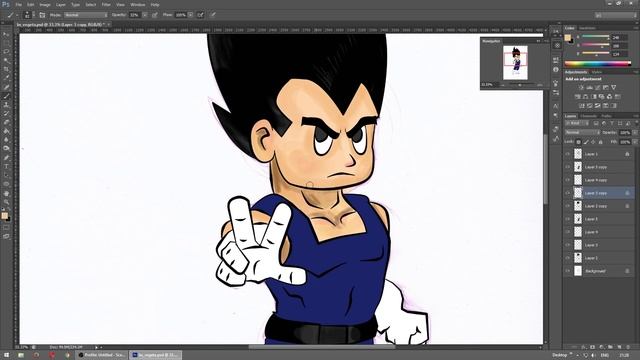Select the Zoom tool

point(6,202)
